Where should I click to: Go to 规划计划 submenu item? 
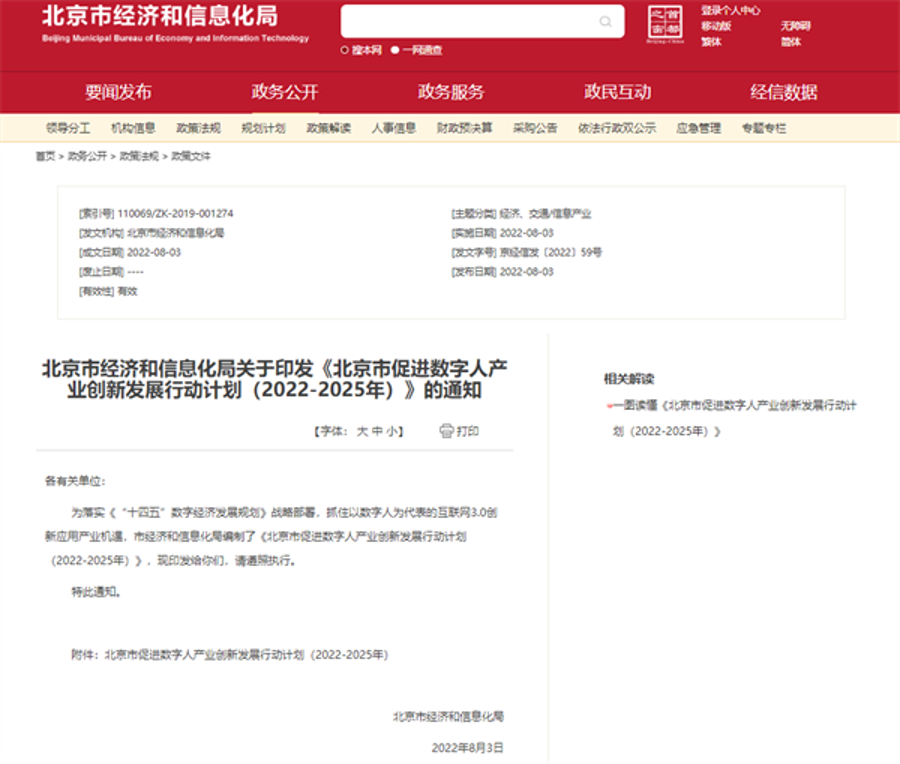tap(263, 128)
